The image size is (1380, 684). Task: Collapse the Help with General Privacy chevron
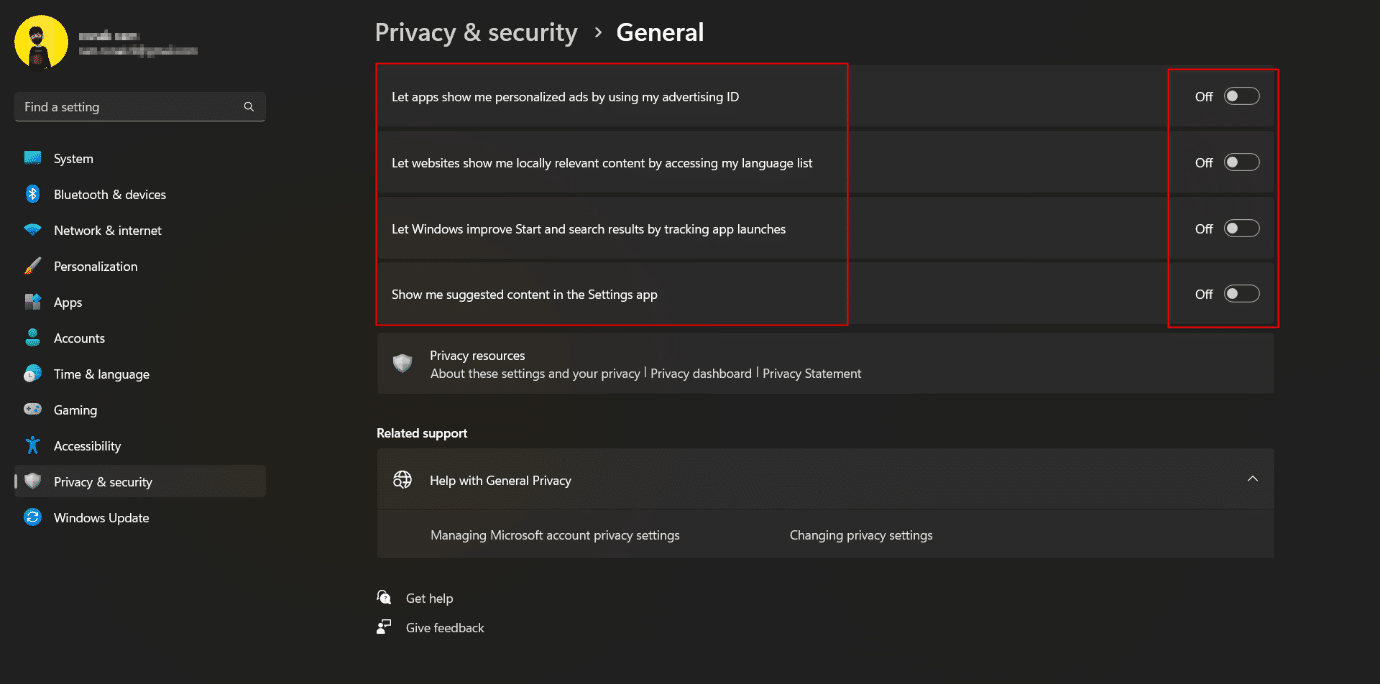coord(1252,480)
